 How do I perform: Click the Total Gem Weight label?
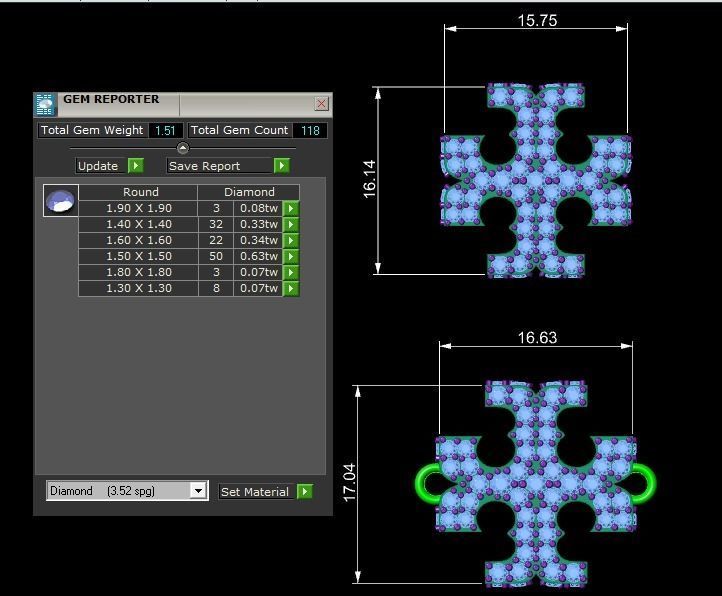tap(92, 130)
